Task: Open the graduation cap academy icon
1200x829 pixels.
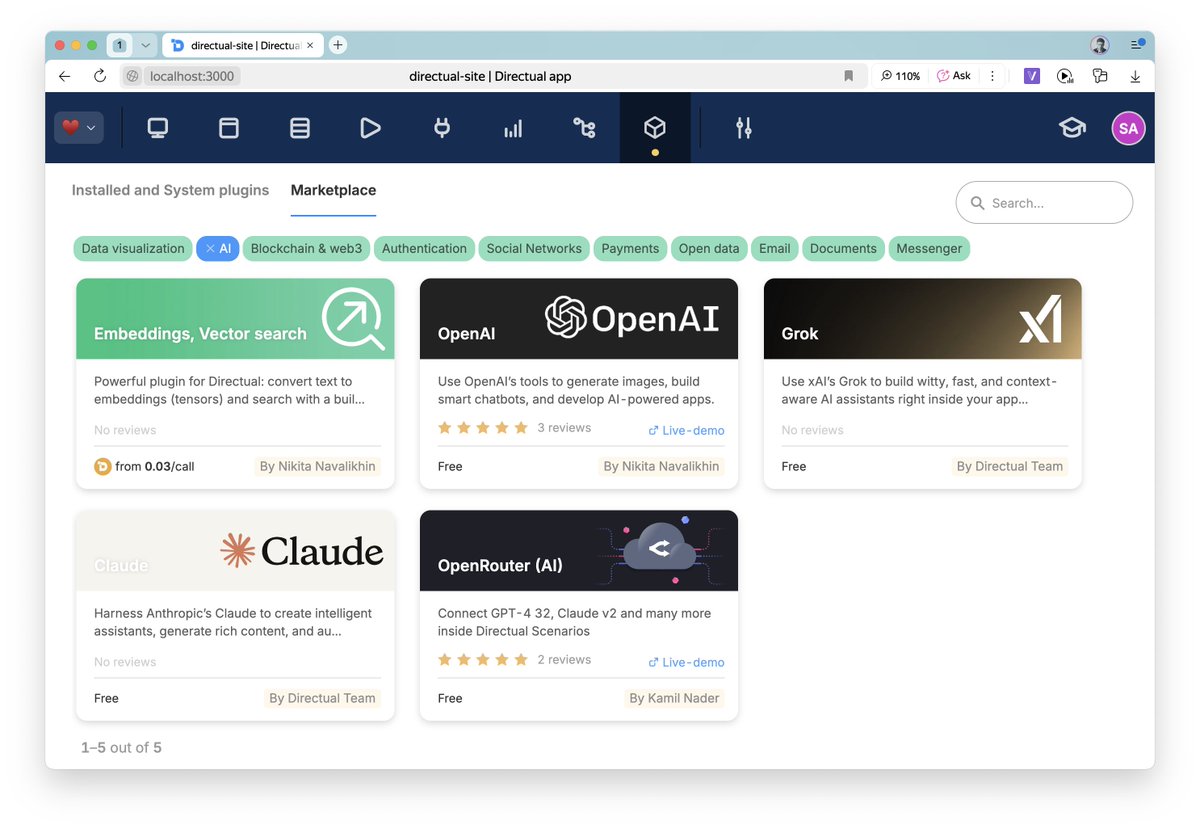Action: tap(1072, 128)
